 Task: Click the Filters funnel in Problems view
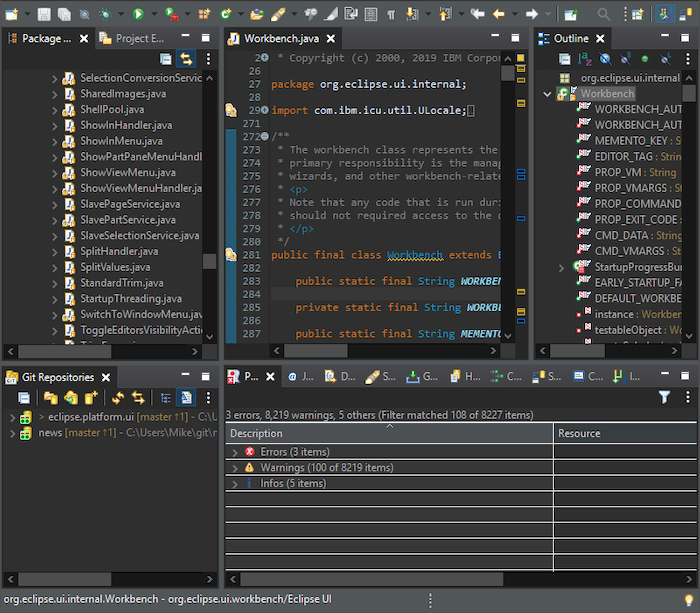click(664, 397)
